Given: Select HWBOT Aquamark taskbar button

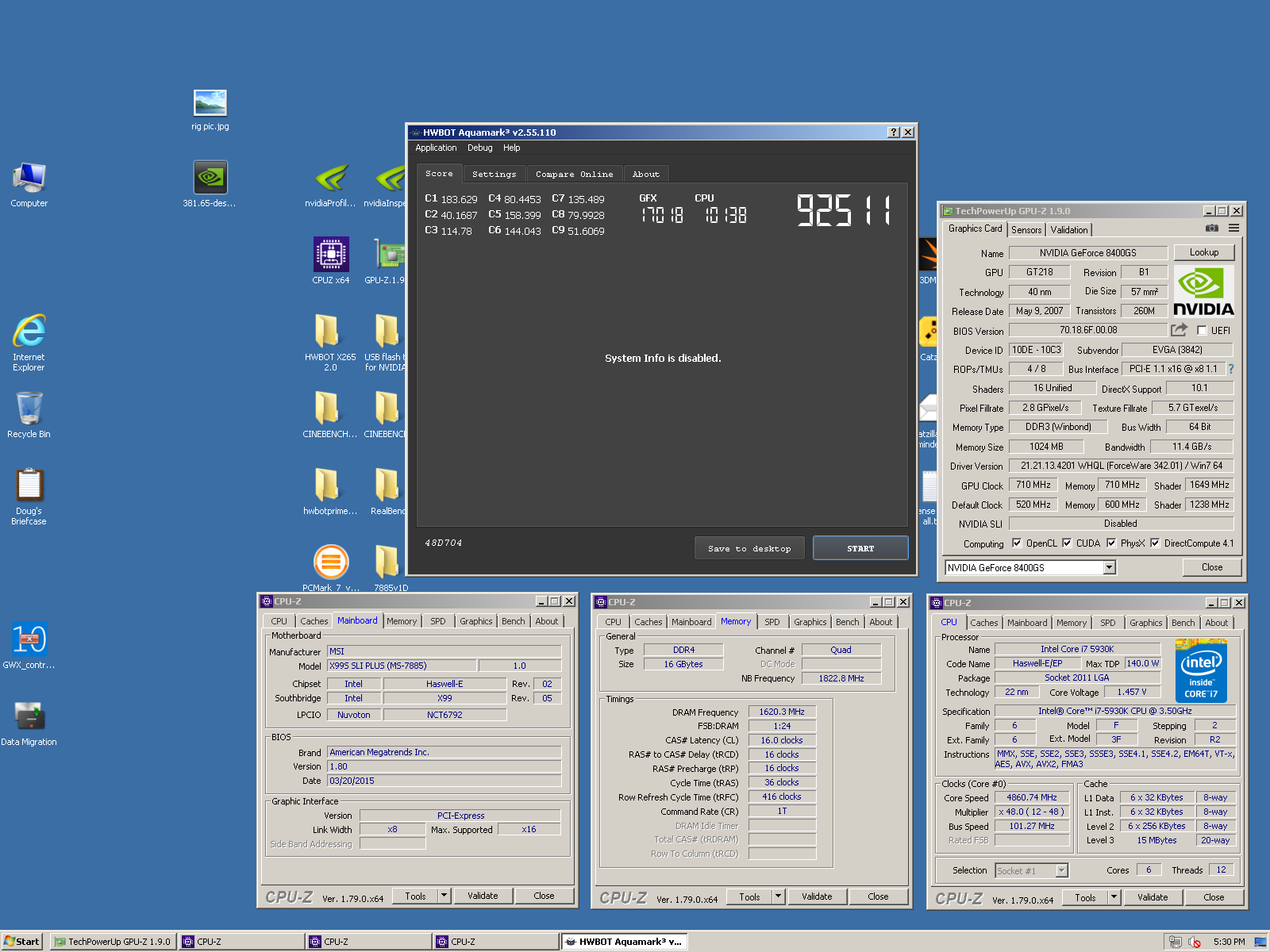Looking at the screenshot, I should click(x=624, y=942).
